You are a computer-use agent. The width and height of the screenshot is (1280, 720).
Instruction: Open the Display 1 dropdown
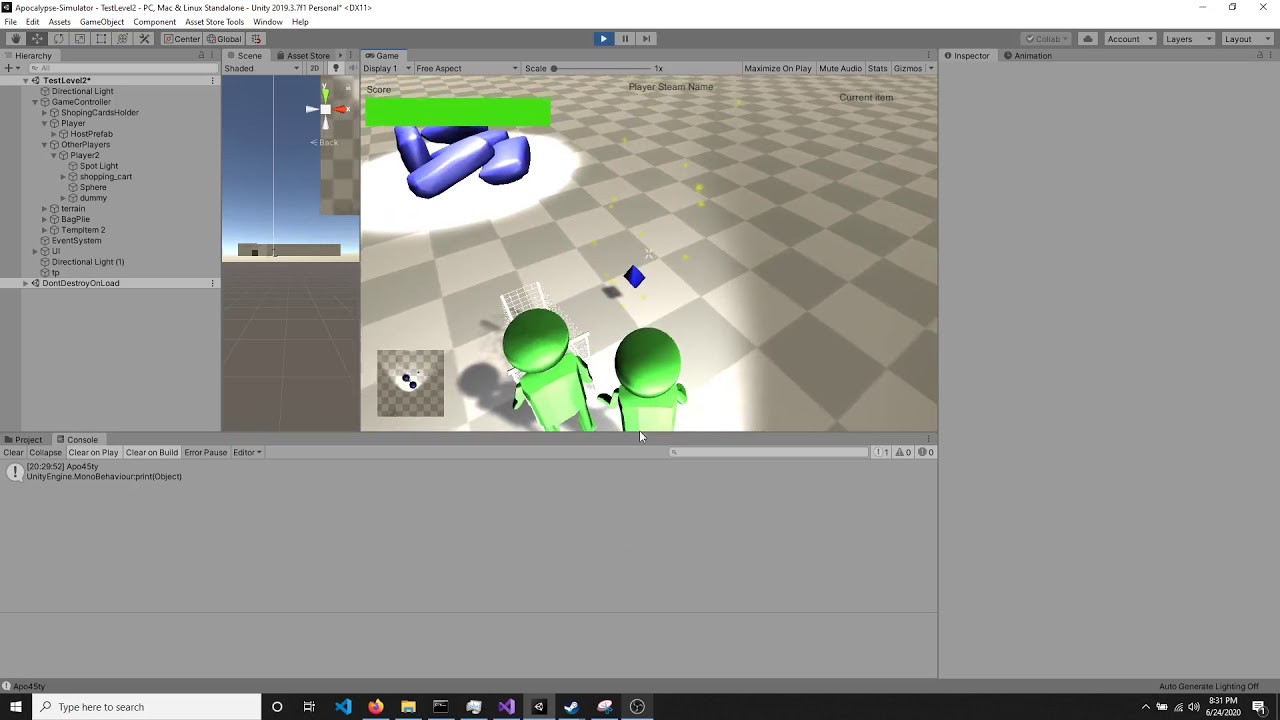coord(387,68)
